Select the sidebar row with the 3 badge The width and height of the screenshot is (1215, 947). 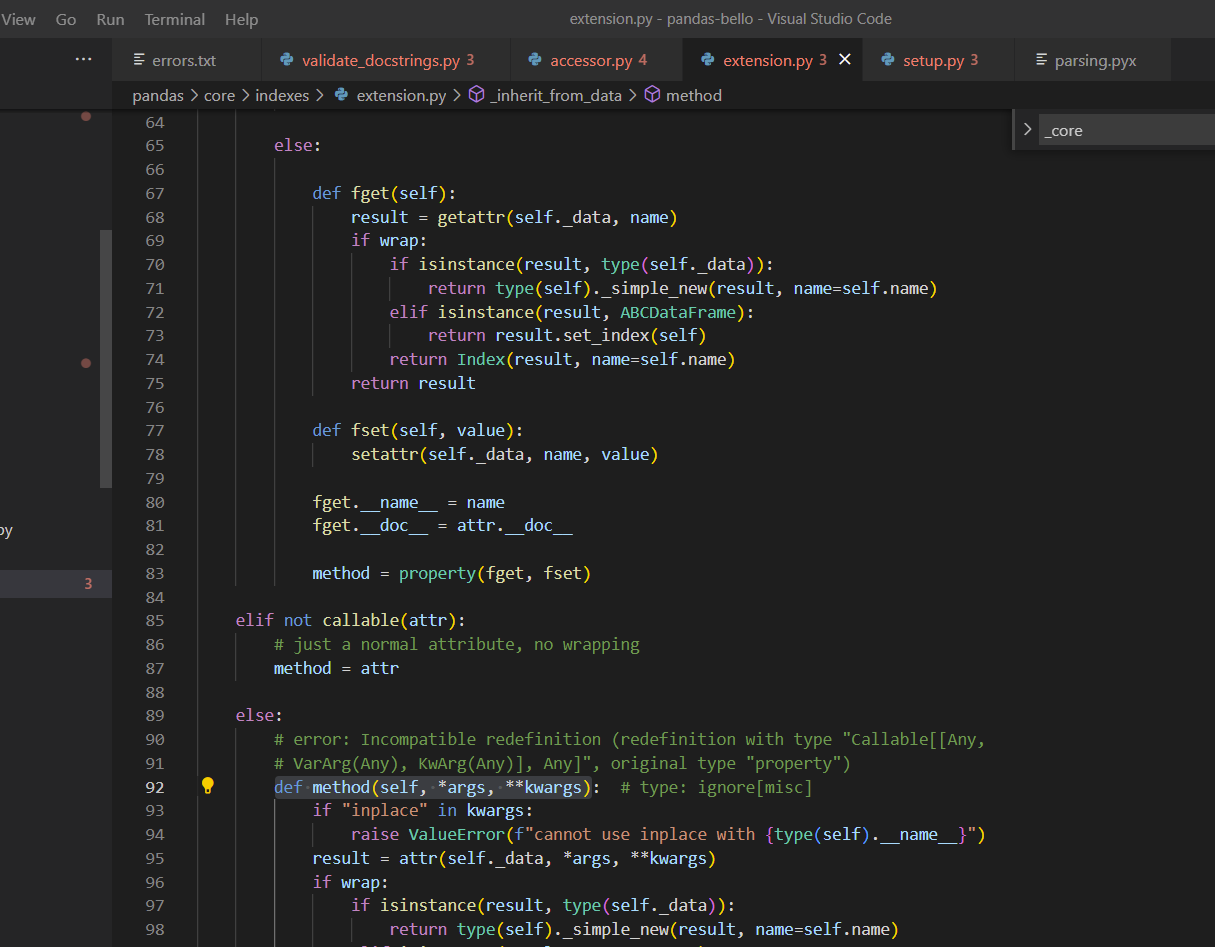pyautogui.click(x=56, y=584)
